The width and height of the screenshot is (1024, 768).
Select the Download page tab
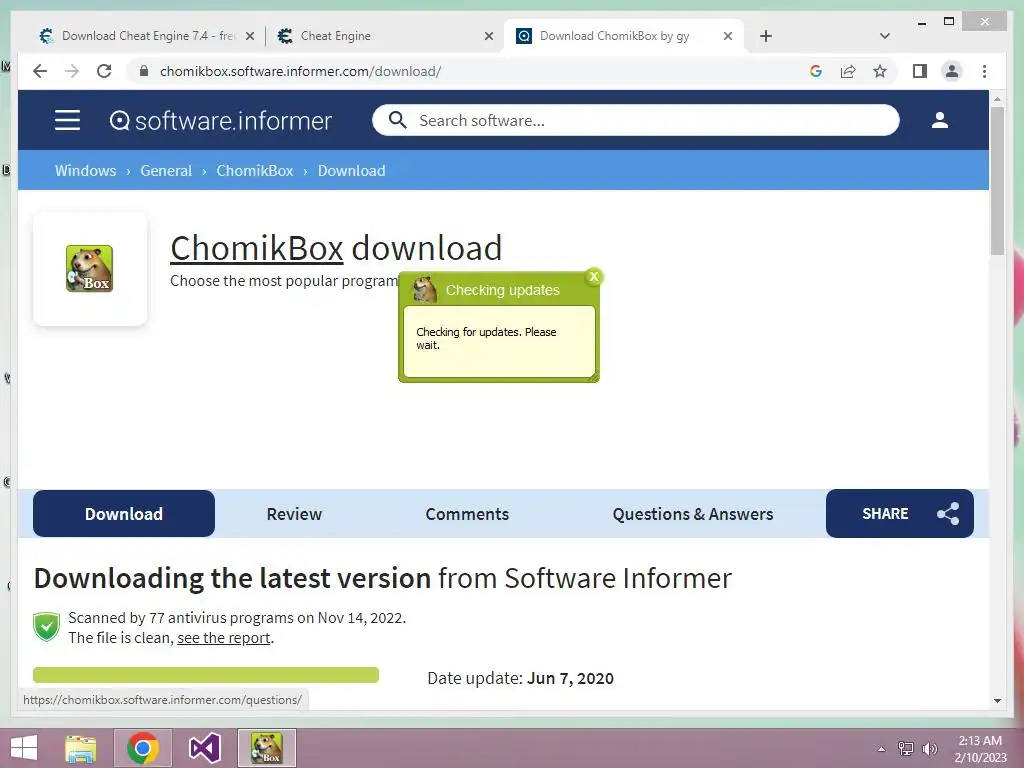pyautogui.click(x=123, y=514)
